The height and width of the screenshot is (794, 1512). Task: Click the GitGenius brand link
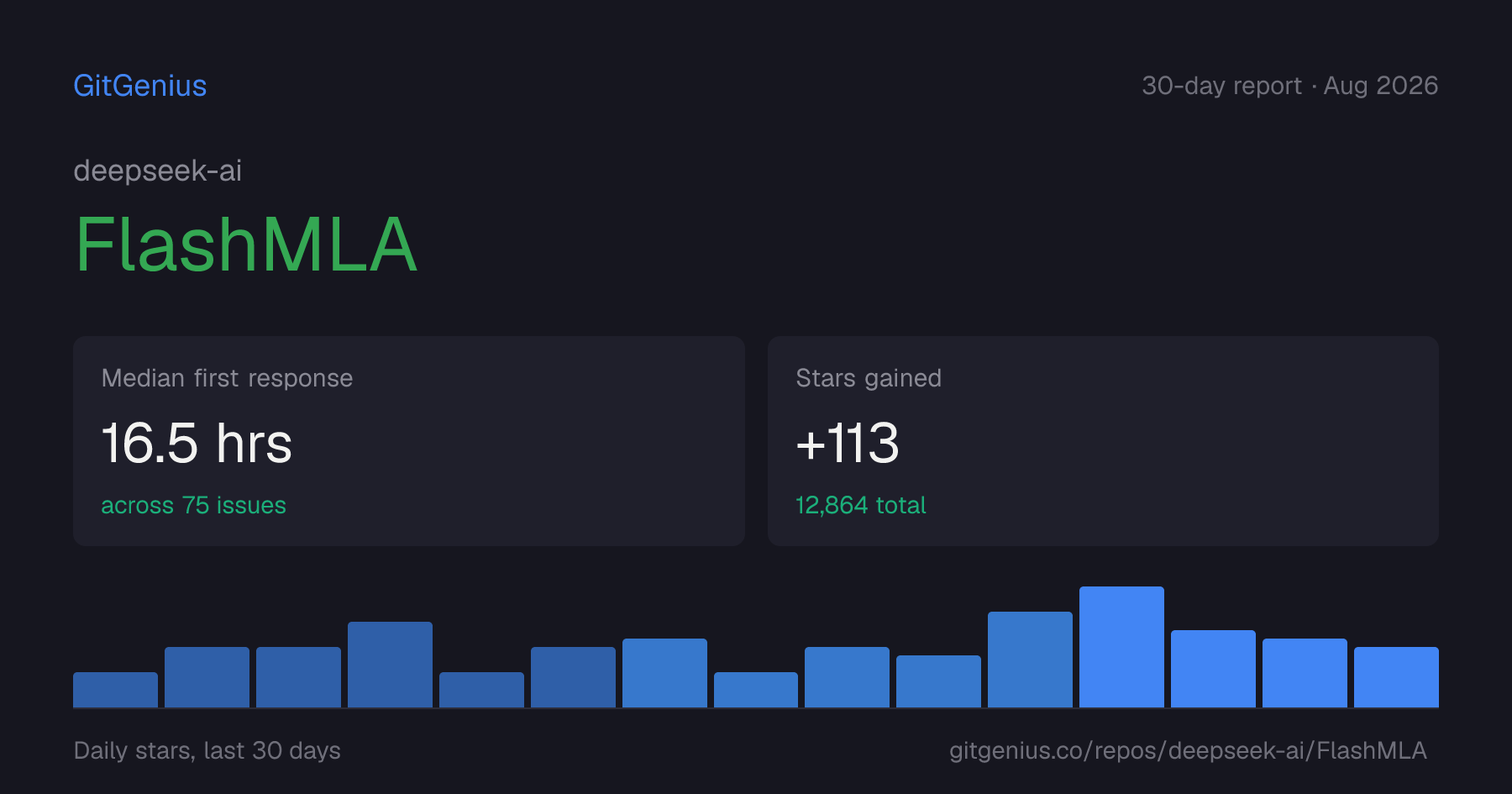pos(140,86)
